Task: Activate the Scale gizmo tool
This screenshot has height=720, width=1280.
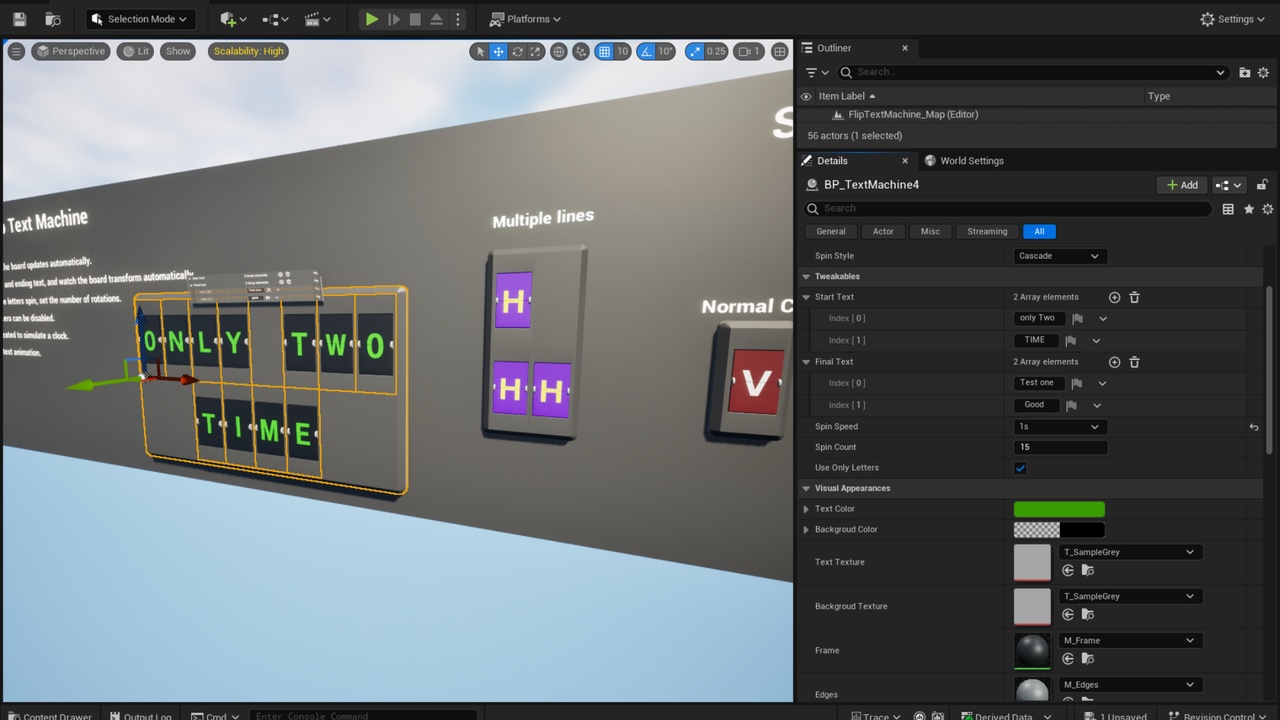Action: (x=536, y=51)
